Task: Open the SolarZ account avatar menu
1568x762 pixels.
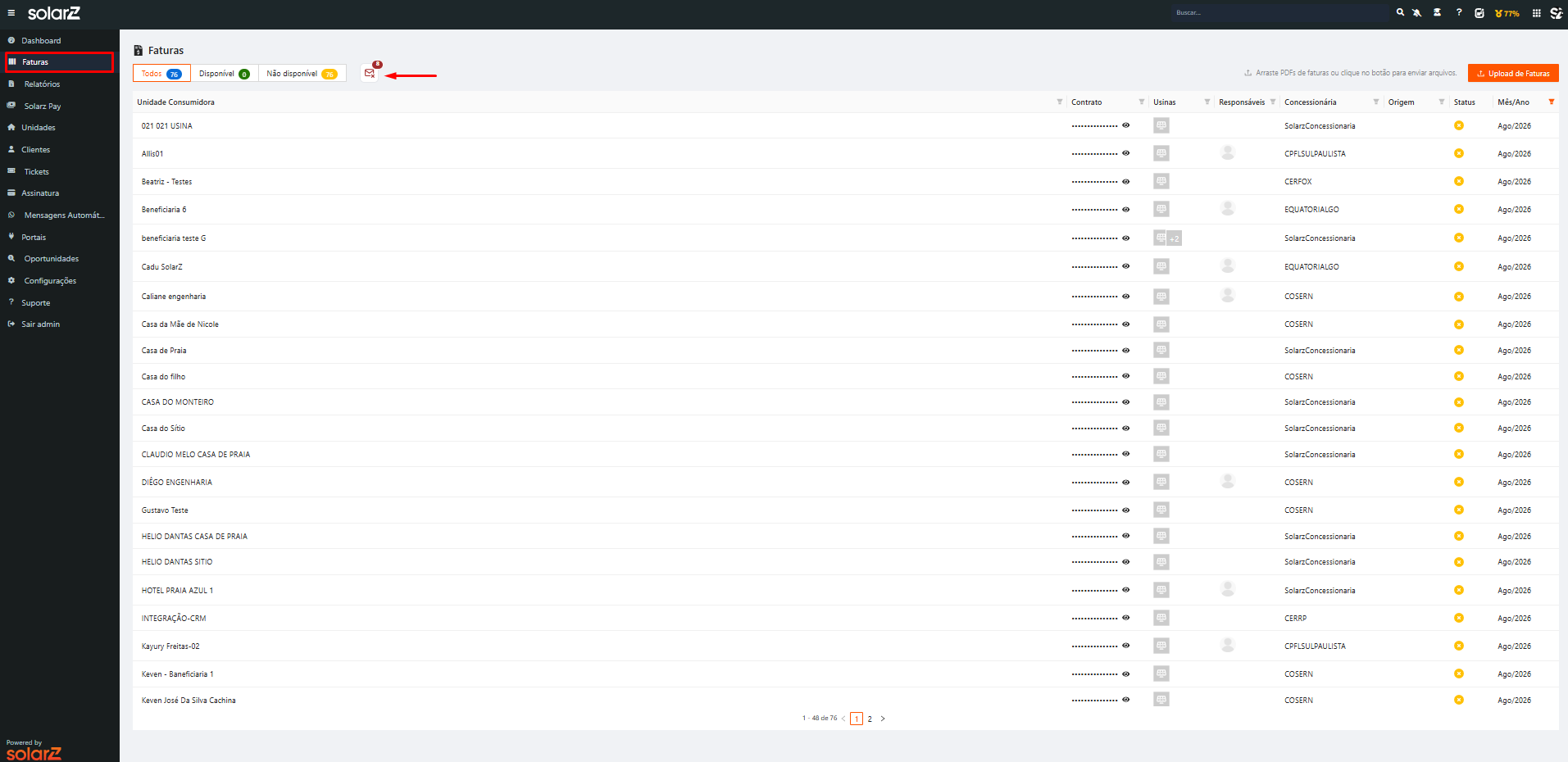Action: (x=1557, y=13)
